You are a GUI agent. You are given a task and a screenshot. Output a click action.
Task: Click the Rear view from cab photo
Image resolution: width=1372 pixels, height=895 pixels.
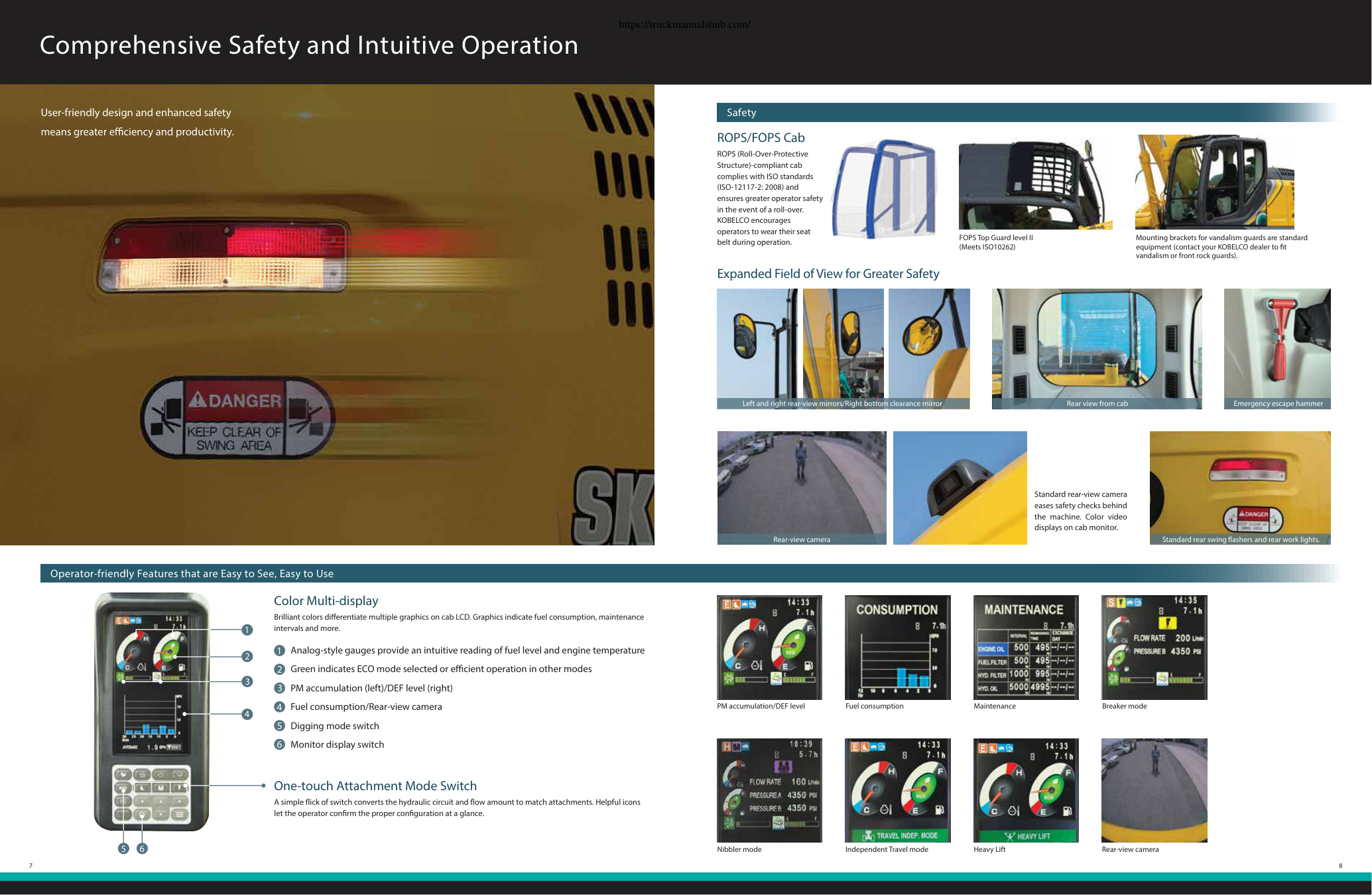point(1097,348)
